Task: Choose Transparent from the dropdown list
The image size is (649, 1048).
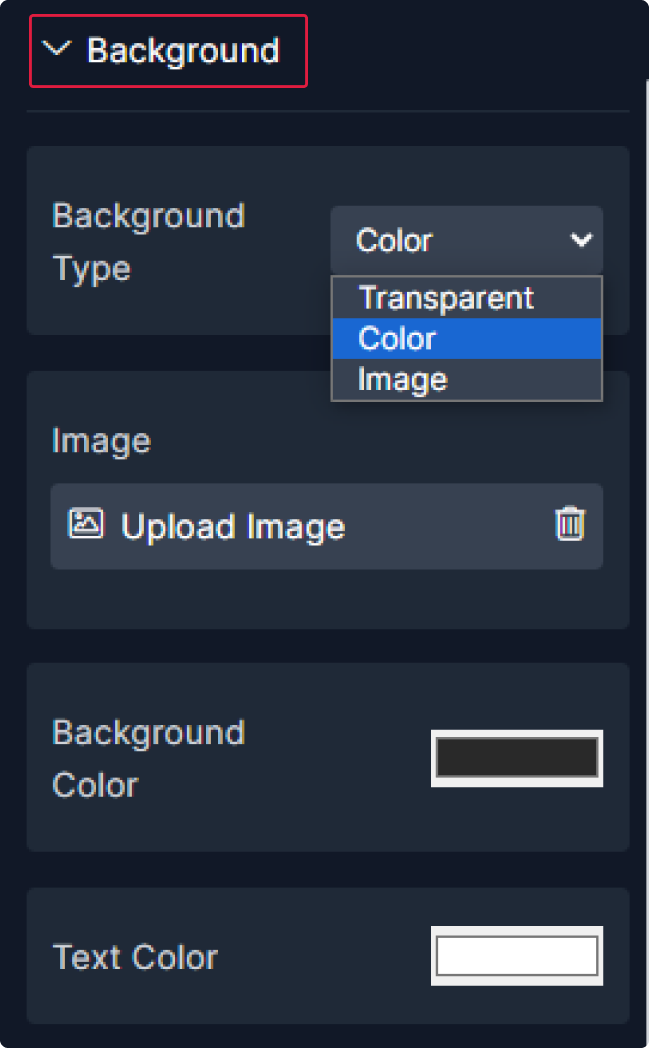Action: (x=446, y=298)
